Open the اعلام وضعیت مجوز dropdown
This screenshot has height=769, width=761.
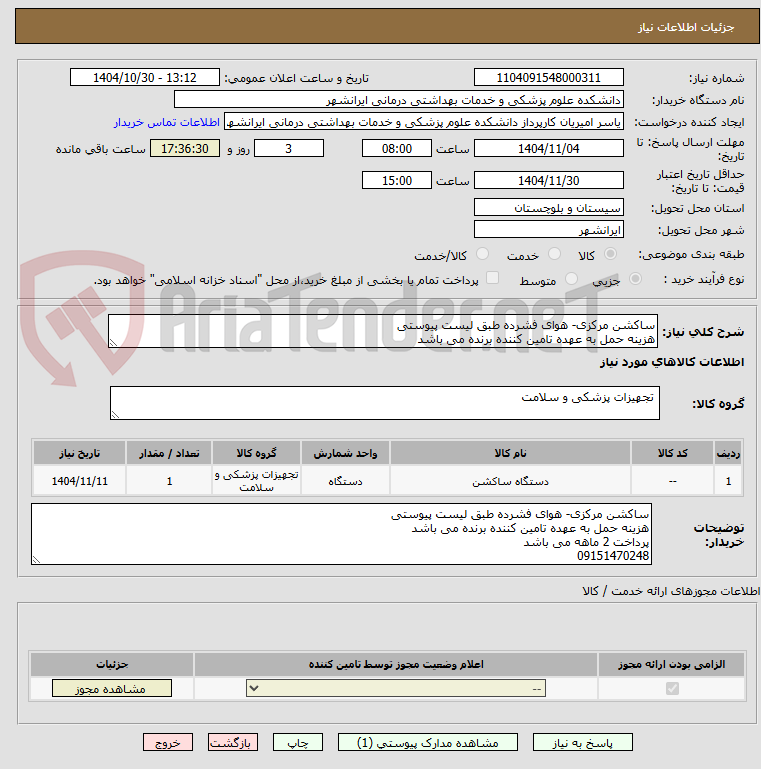click(396, 688)
